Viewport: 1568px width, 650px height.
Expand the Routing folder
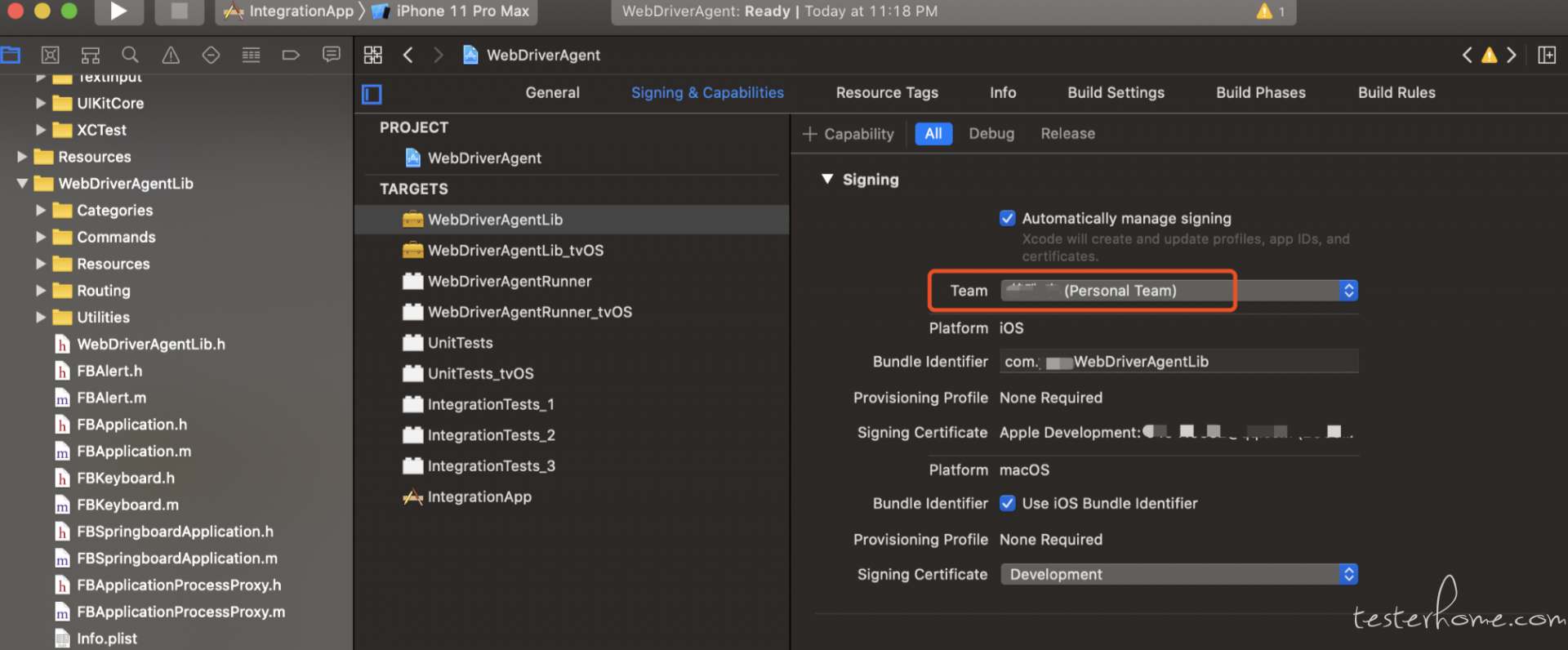40,291
